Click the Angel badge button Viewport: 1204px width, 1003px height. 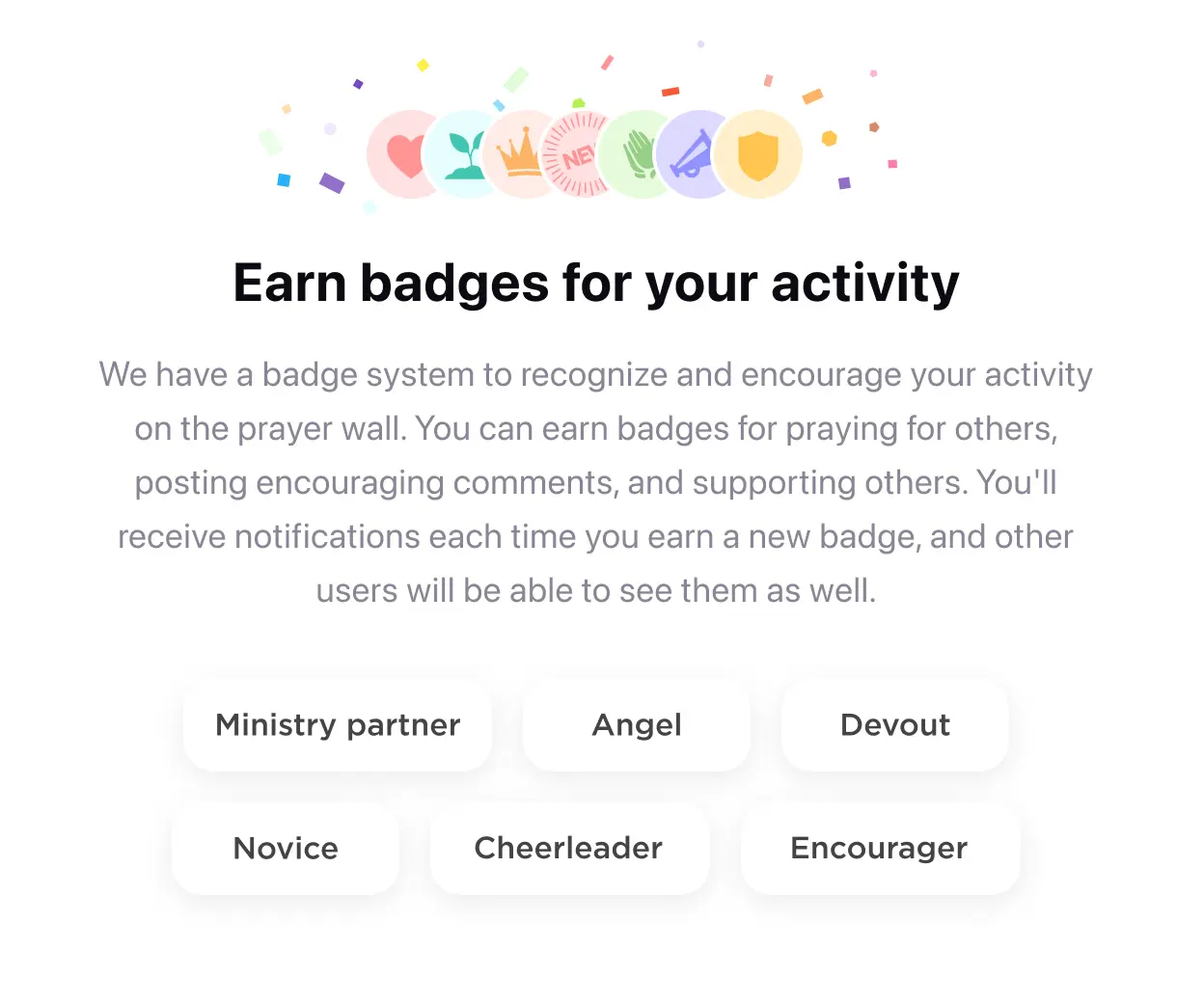coord(637,724)
